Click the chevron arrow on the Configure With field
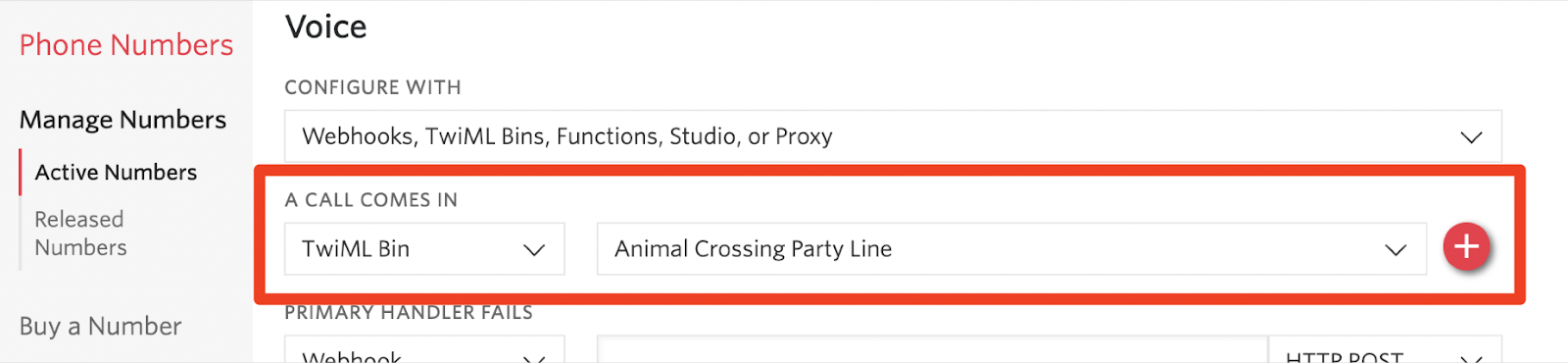This screenshot has width=1568, height=363. (1471, 137)
